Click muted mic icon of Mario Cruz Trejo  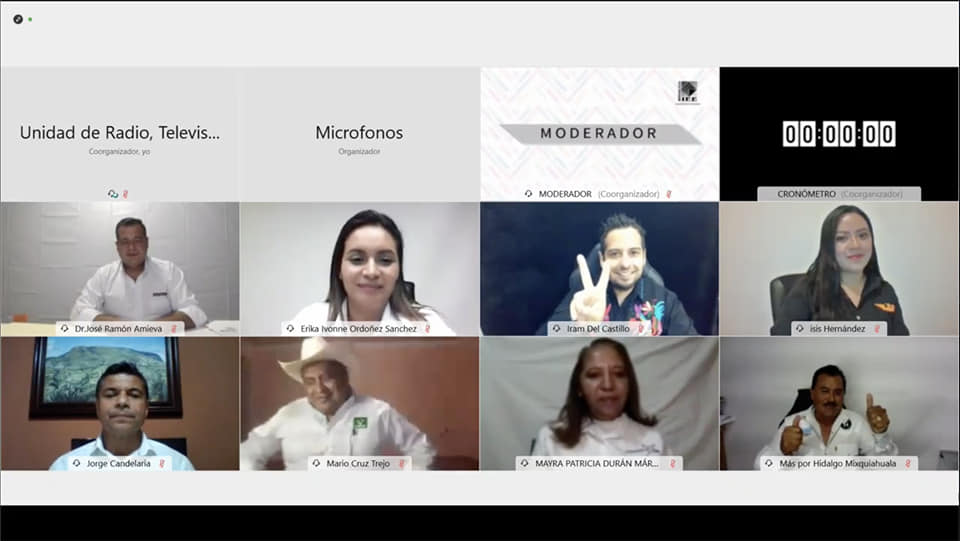(402, 463)
